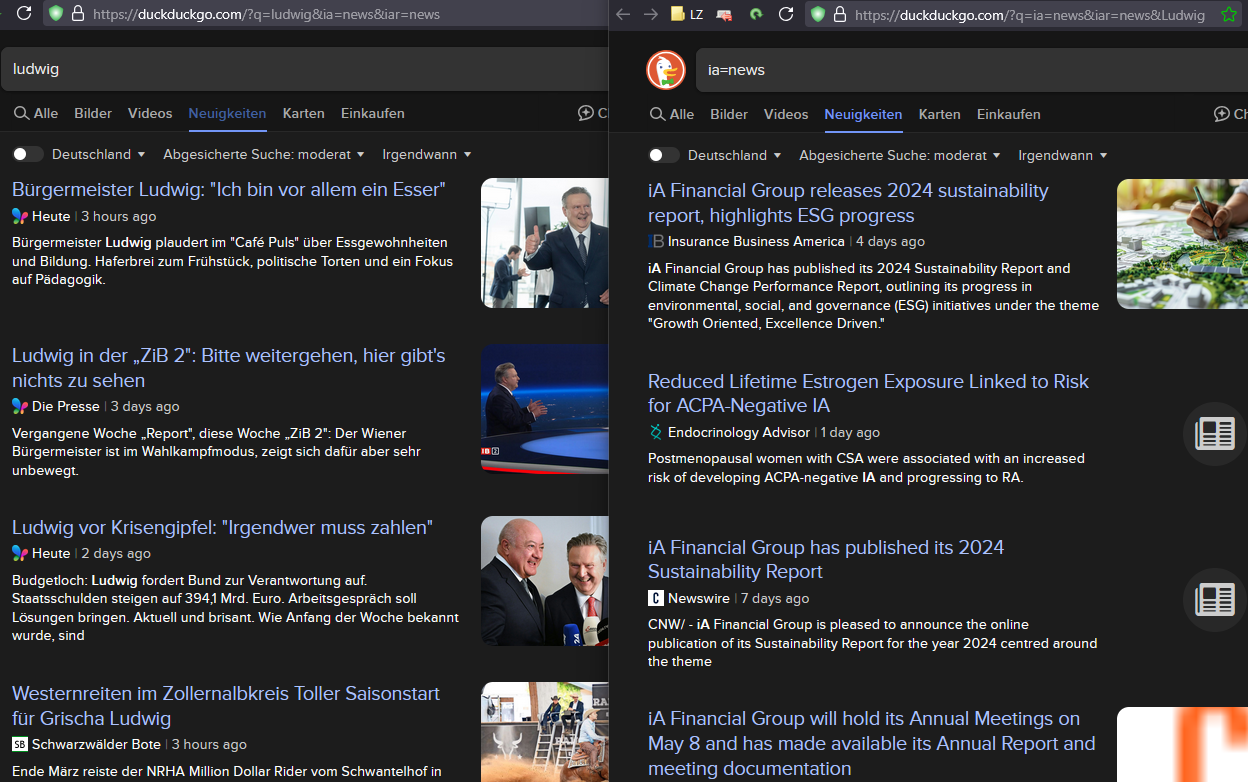This screenshot has width=1248, height=782.
Task: Open Abgesicherte Suche dropdown in left window
Action: 265,154
